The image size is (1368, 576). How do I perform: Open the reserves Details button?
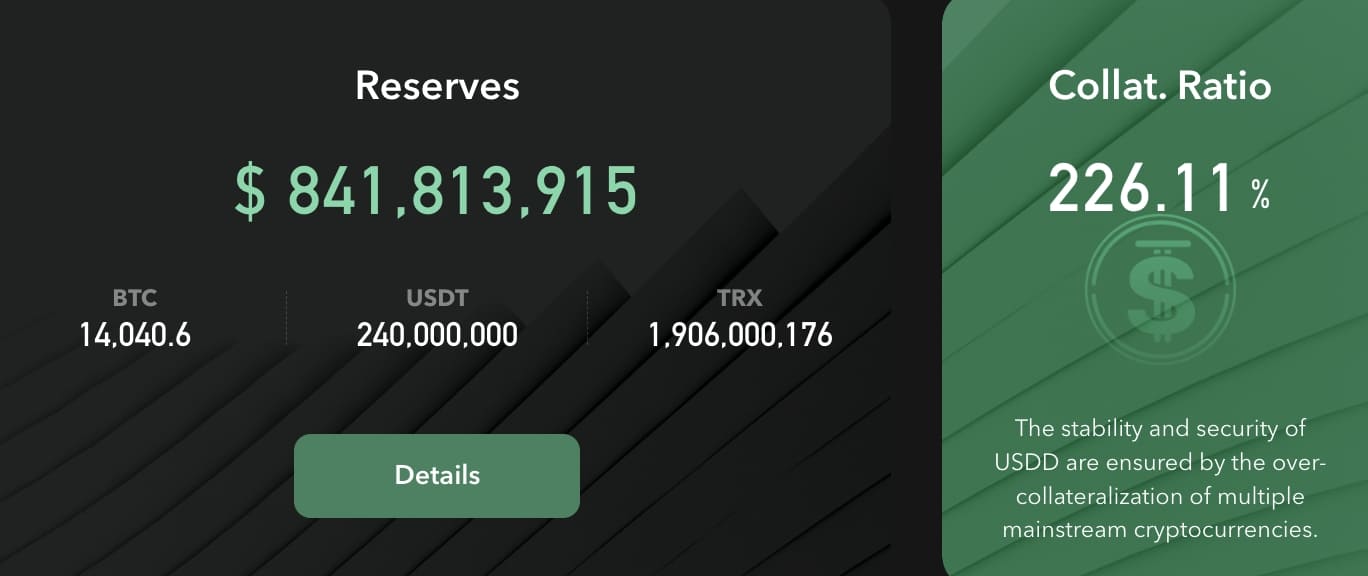[437, 475]
